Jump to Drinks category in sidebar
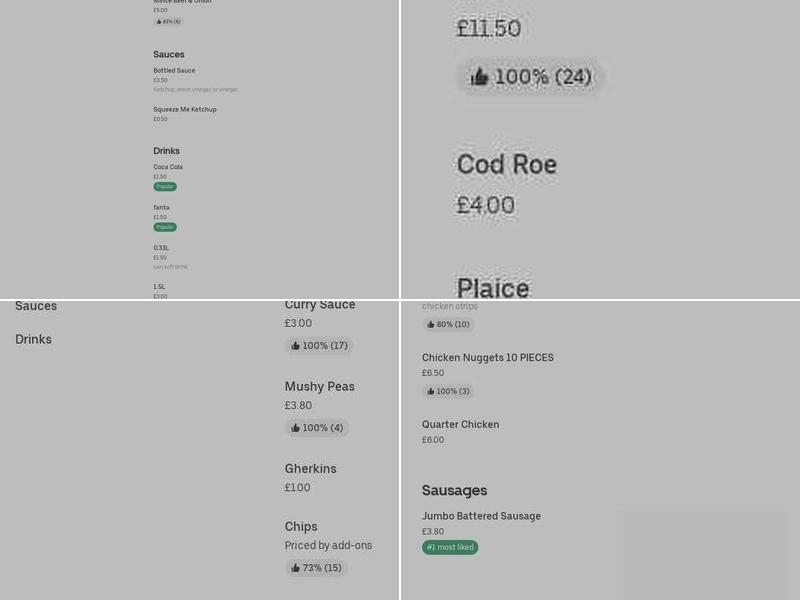This screenshot has width=800, height=600. pos(33,339)
